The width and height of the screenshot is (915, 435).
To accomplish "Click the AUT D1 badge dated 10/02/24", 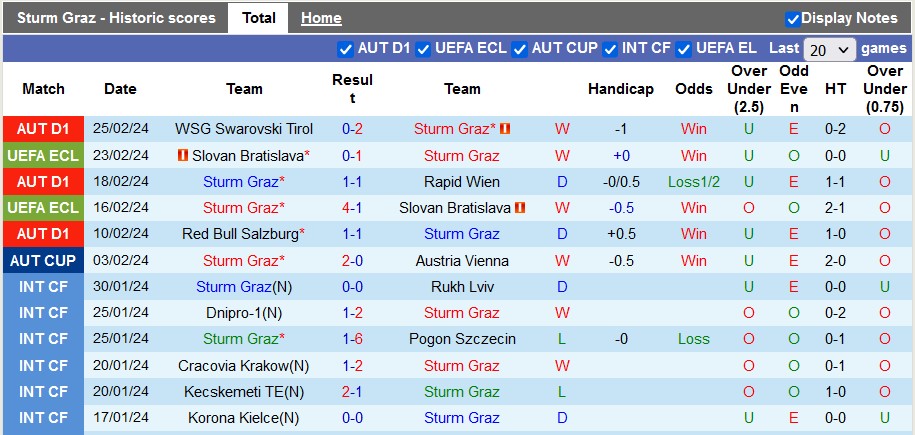I will coord(43,234).
